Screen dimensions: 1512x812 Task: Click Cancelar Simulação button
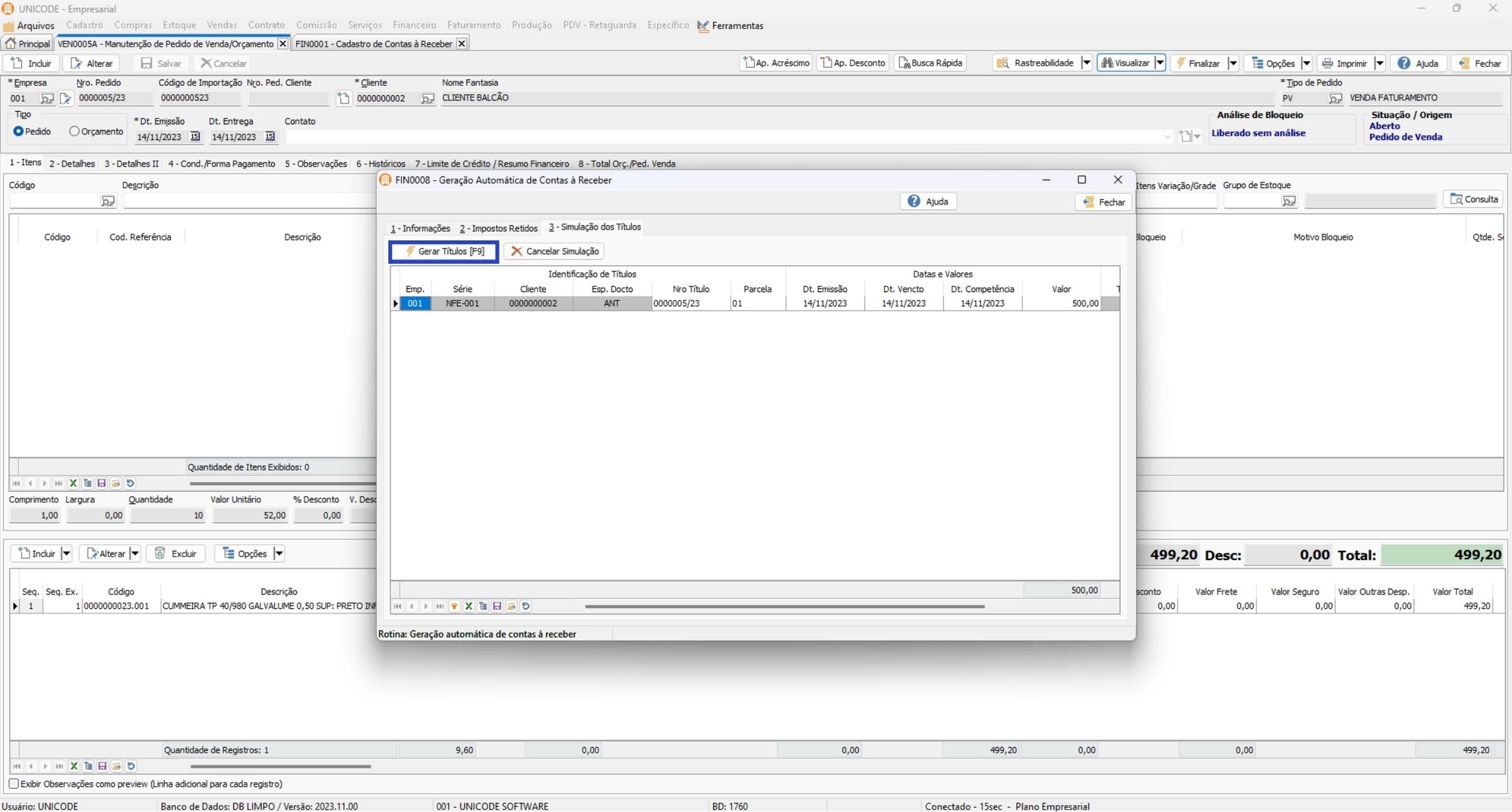point(554,251)
